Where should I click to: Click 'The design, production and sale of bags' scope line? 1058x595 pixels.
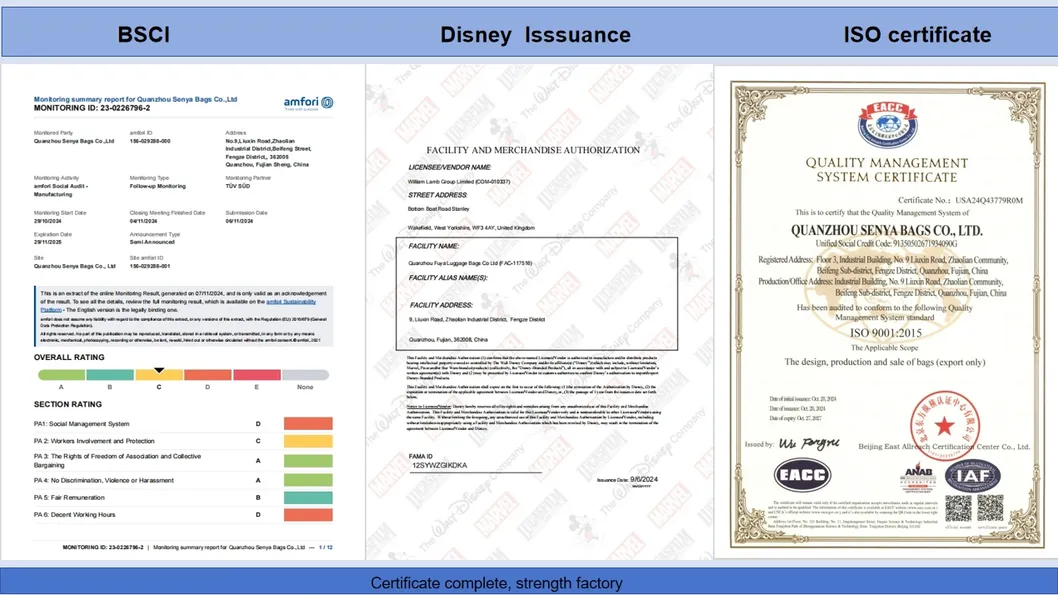click(x=885, y=362)
